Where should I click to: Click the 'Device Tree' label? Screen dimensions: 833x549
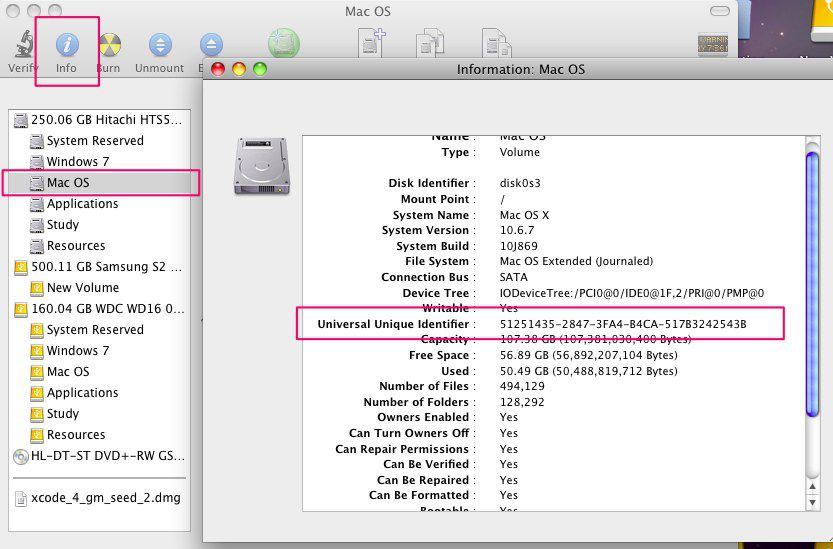pyautogui.click(x=436, y=293)
